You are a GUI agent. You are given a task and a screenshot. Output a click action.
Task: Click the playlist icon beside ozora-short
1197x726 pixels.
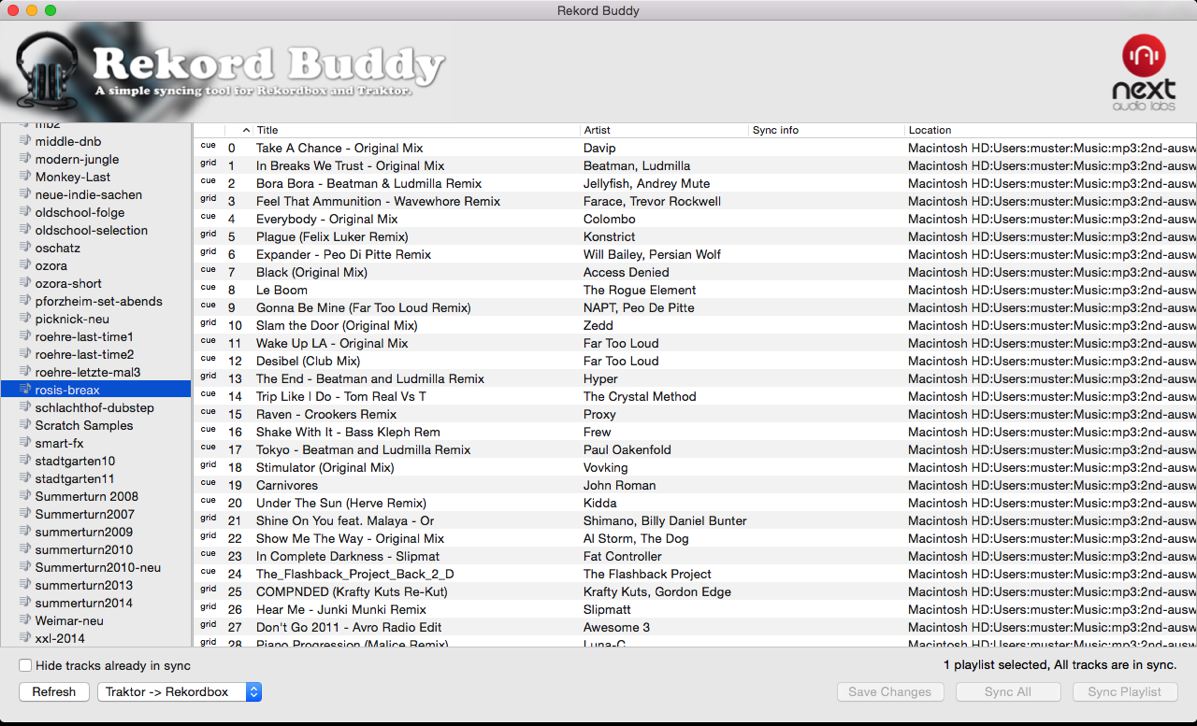click(25, 283)
